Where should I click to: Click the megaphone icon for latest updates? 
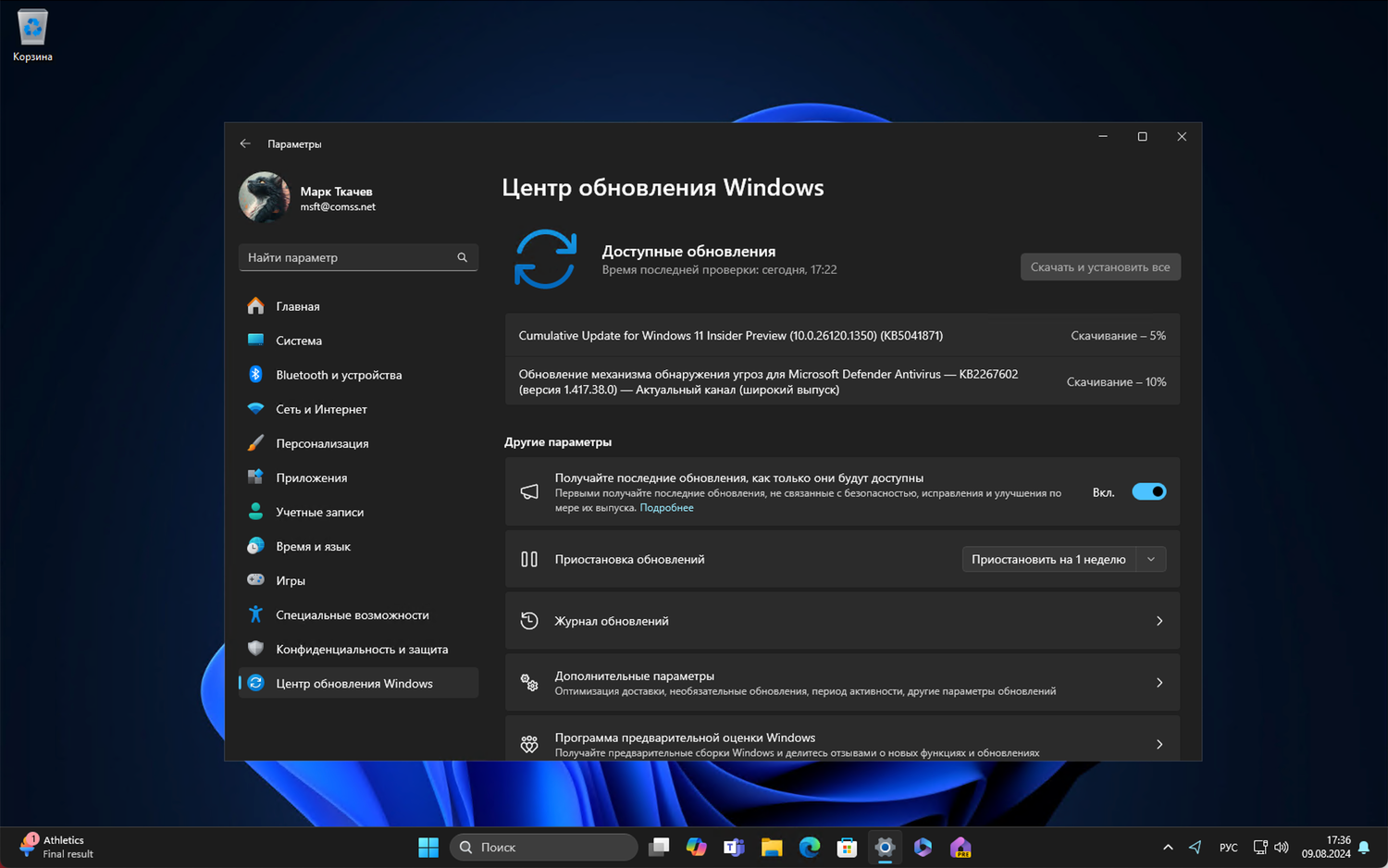click(x=529, y=492)
